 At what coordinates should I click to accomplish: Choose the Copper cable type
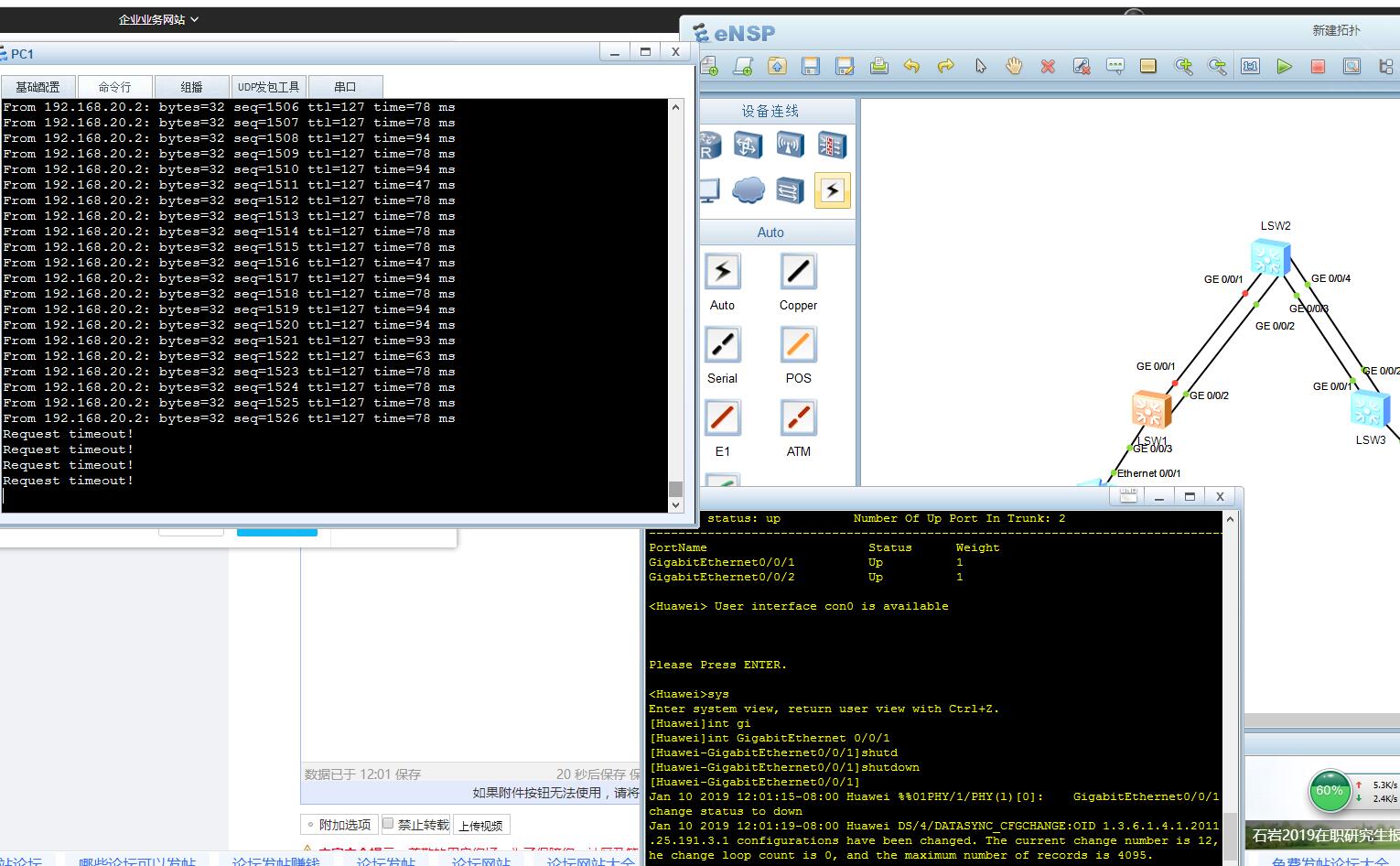798,272
